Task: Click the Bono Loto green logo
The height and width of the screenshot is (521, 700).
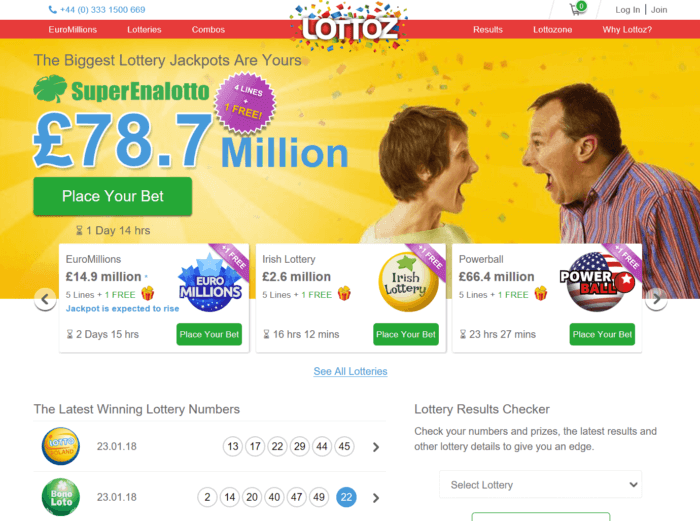Action: point(61,497)
